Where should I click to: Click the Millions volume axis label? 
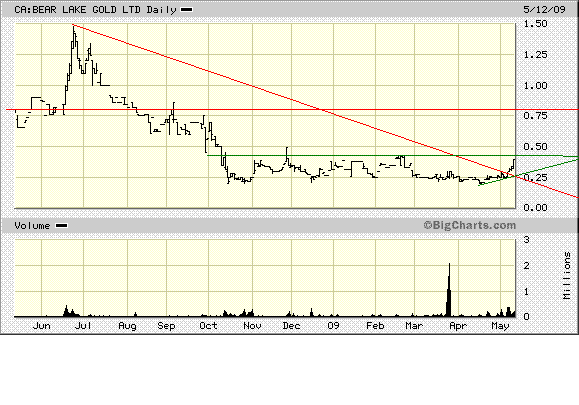[x=567, y=275]
